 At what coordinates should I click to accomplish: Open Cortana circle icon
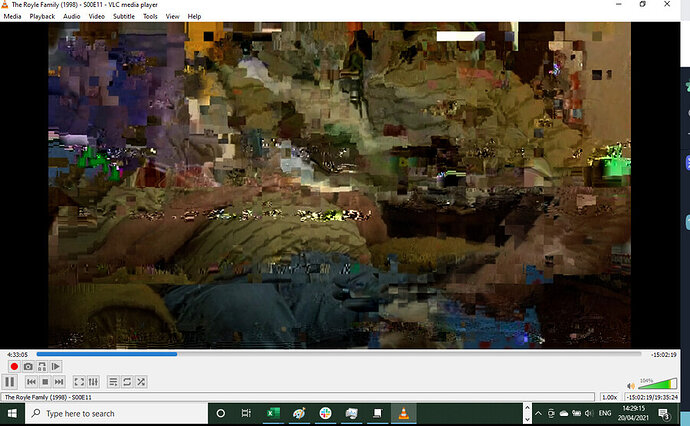[x=221, y=413]
